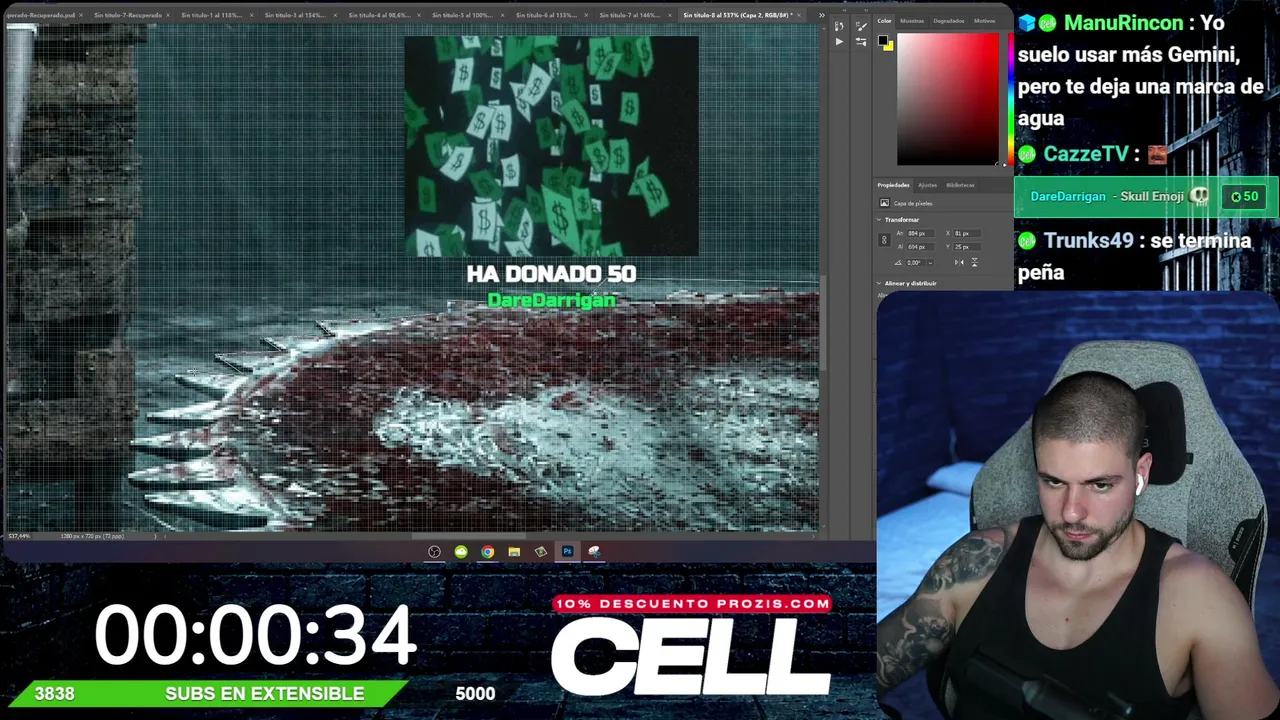Switch to the Propiedades tab

894,185
